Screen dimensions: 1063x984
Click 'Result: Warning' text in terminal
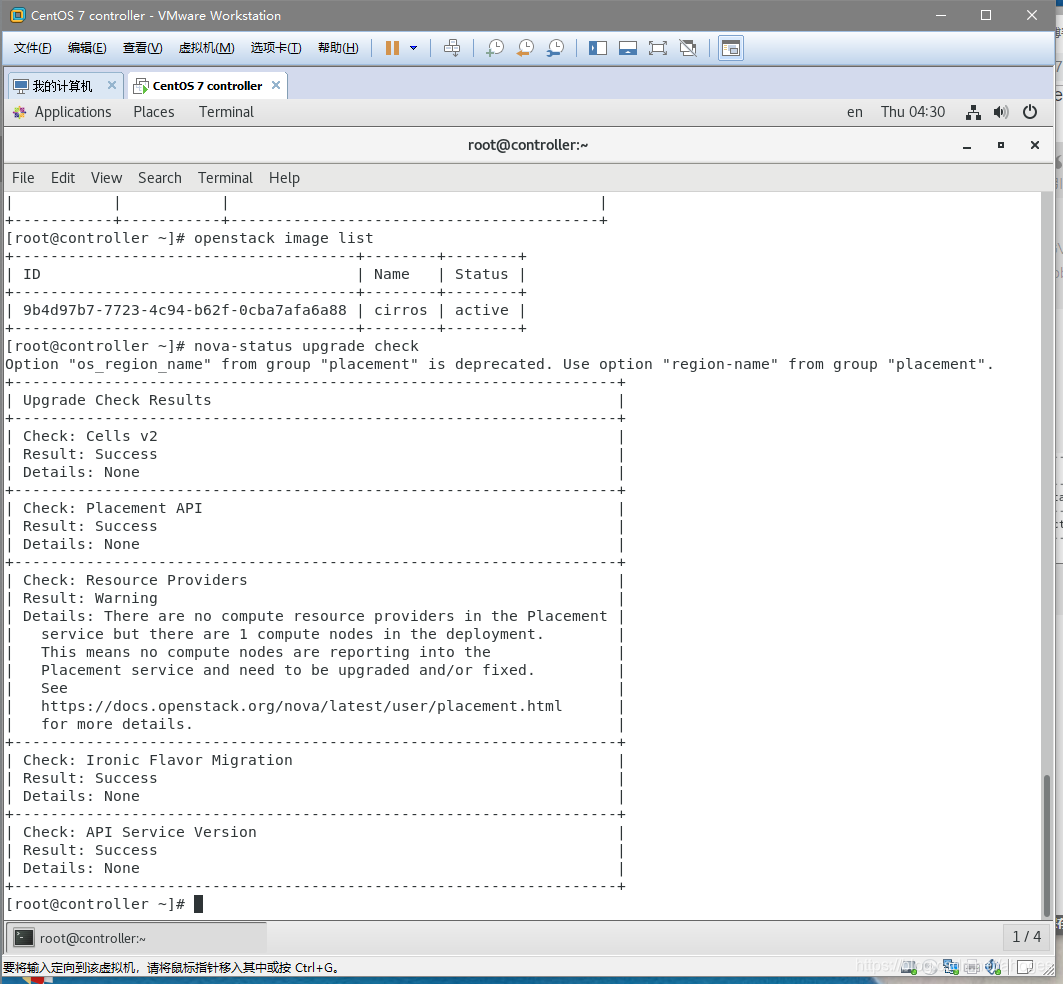(90, 598)
